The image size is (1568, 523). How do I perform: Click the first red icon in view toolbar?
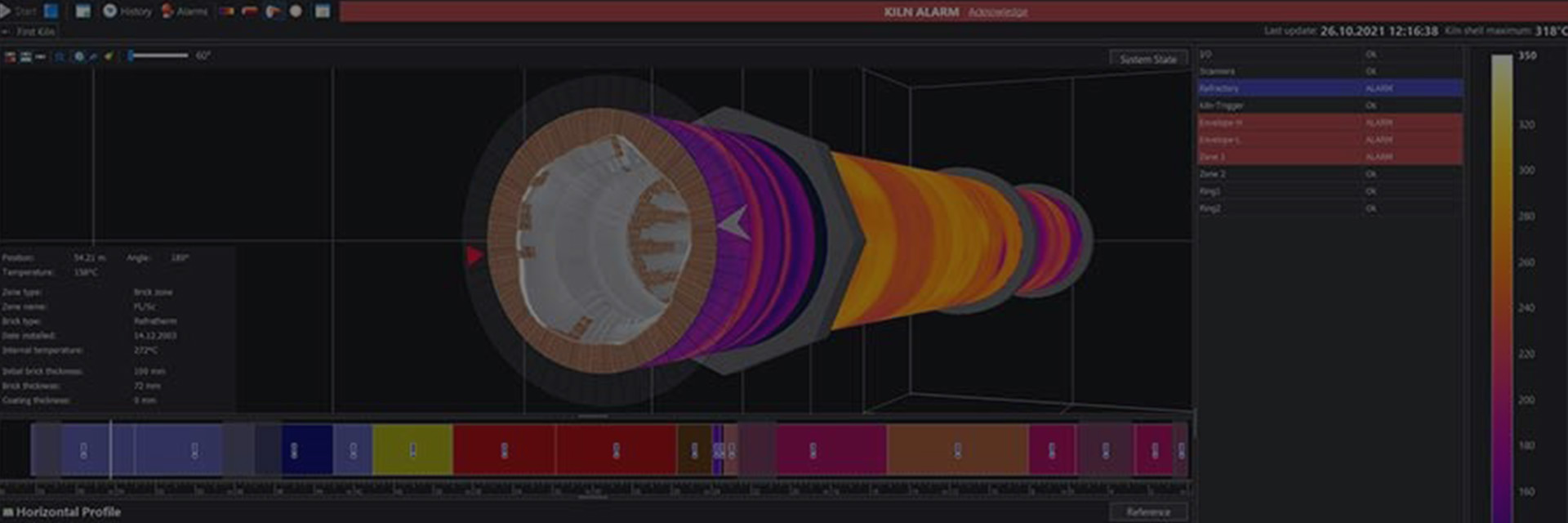point(11,56)
